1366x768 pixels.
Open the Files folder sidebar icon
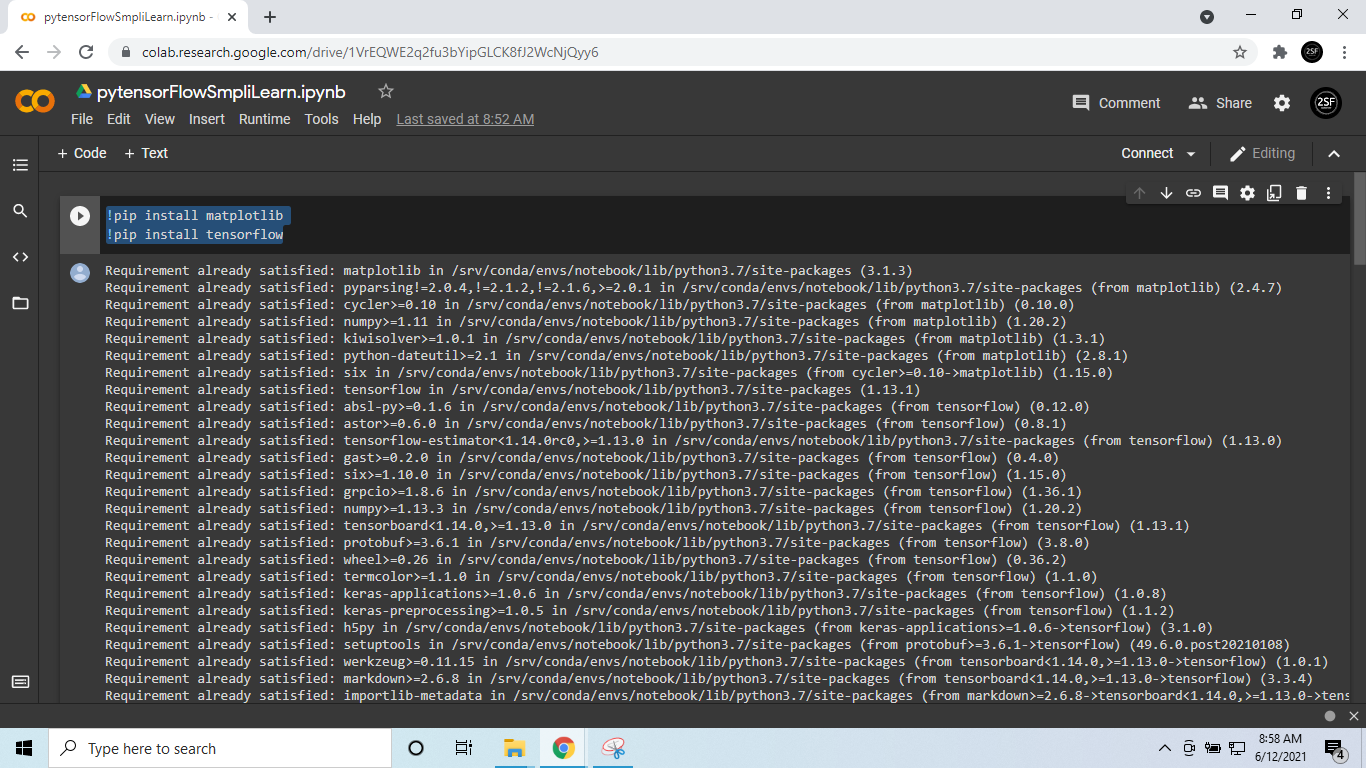[20, 303]
